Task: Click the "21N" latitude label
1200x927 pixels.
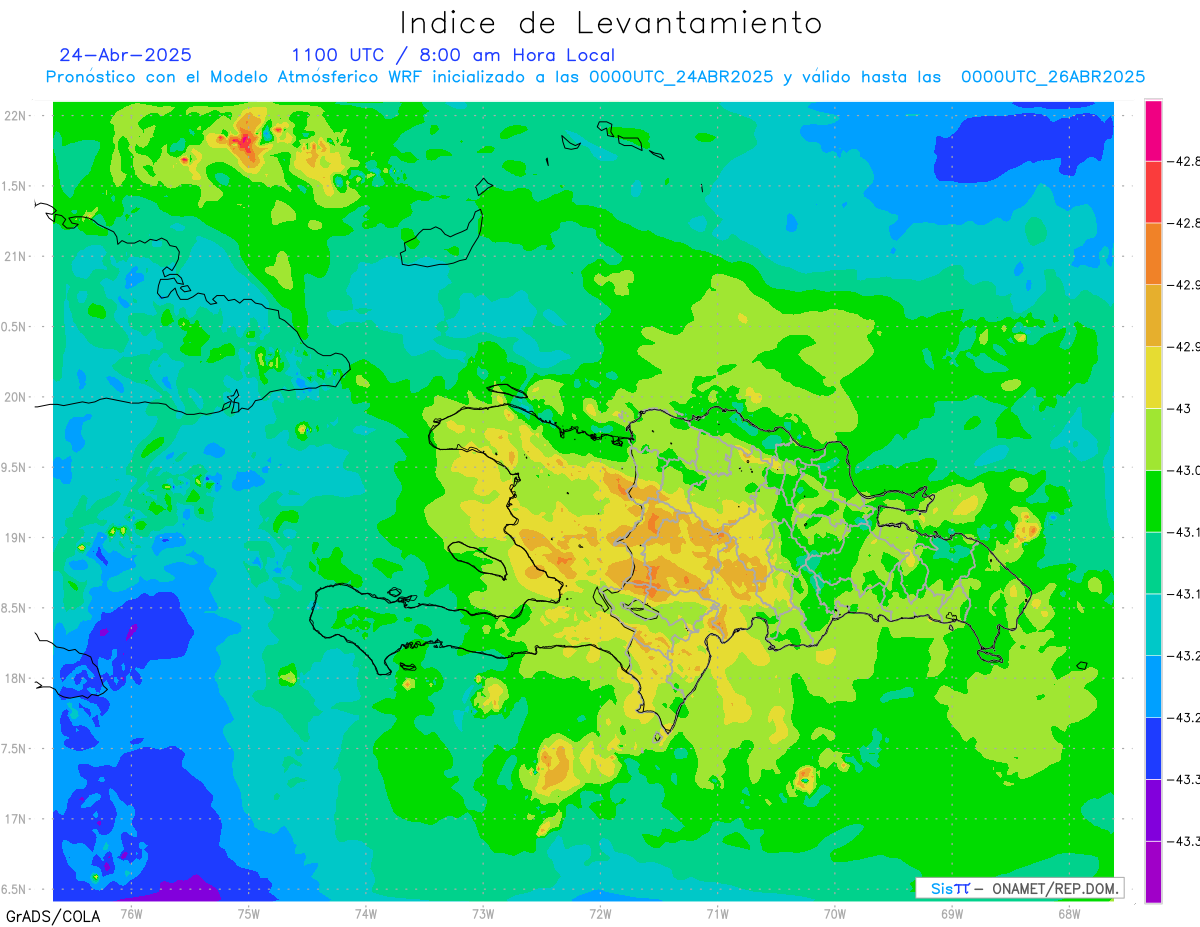Action: pos(16,257)
